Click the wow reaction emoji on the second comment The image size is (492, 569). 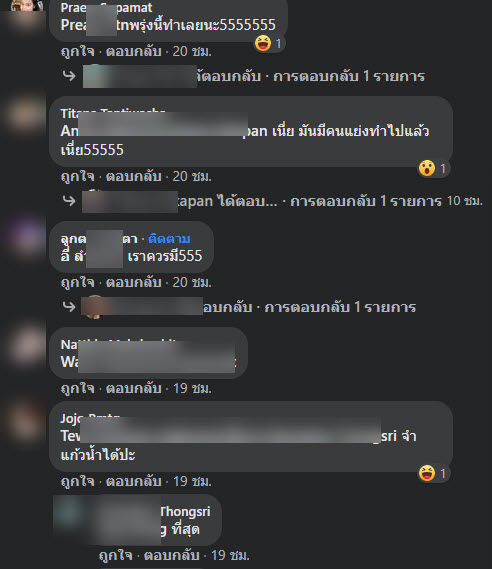coord(427,168)
